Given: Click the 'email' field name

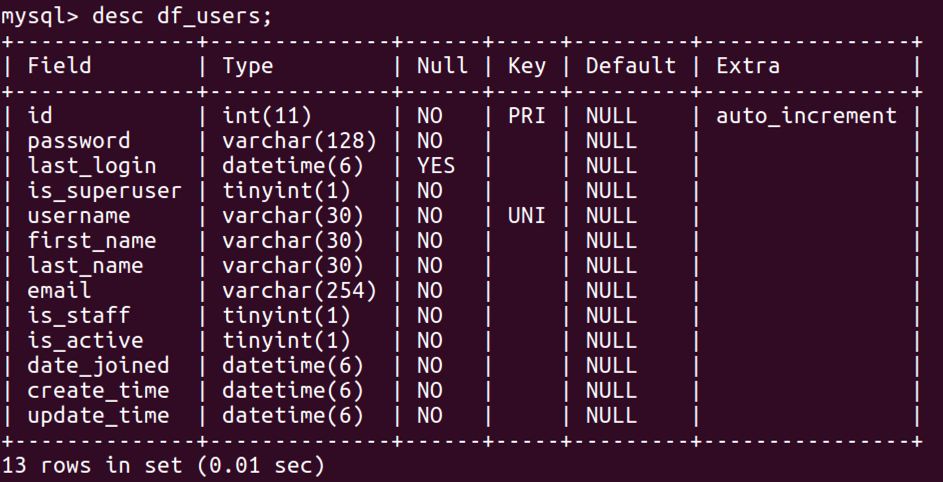Looking at the screenshot, I should tap(59, 291).
